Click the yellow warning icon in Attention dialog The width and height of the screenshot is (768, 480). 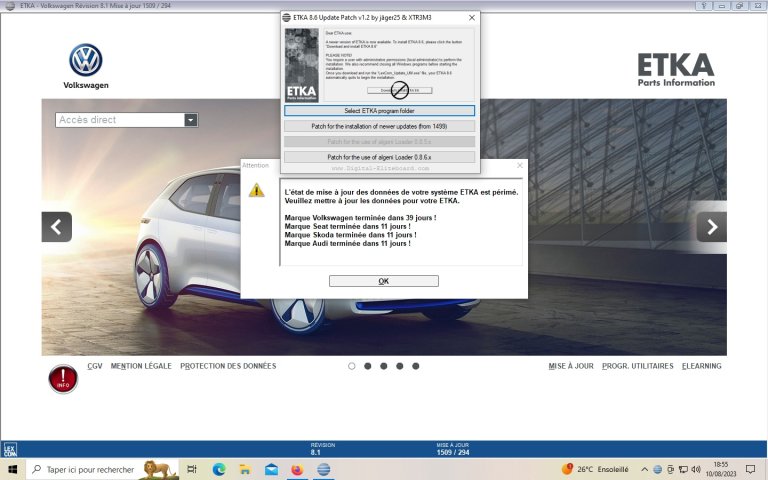coord(256,190)
